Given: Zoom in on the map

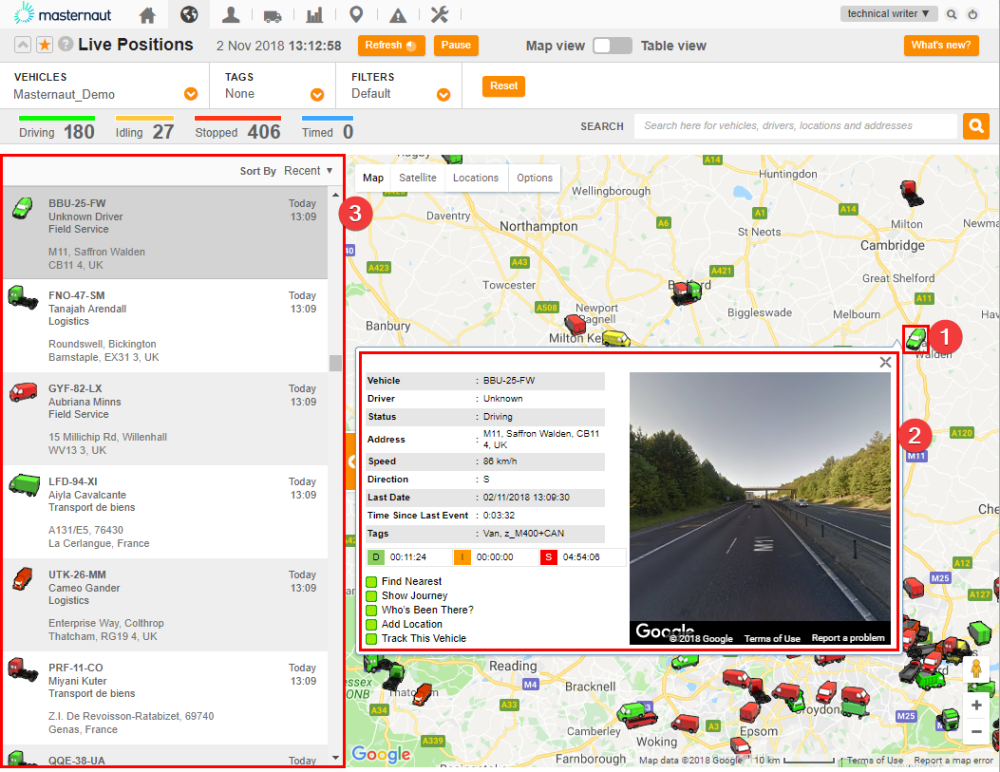Looking at the screenshot, I should [976, 705].
